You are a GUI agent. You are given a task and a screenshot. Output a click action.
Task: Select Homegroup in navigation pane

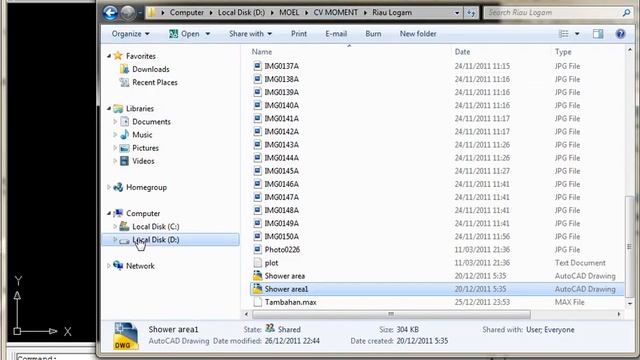coord(146,187)
